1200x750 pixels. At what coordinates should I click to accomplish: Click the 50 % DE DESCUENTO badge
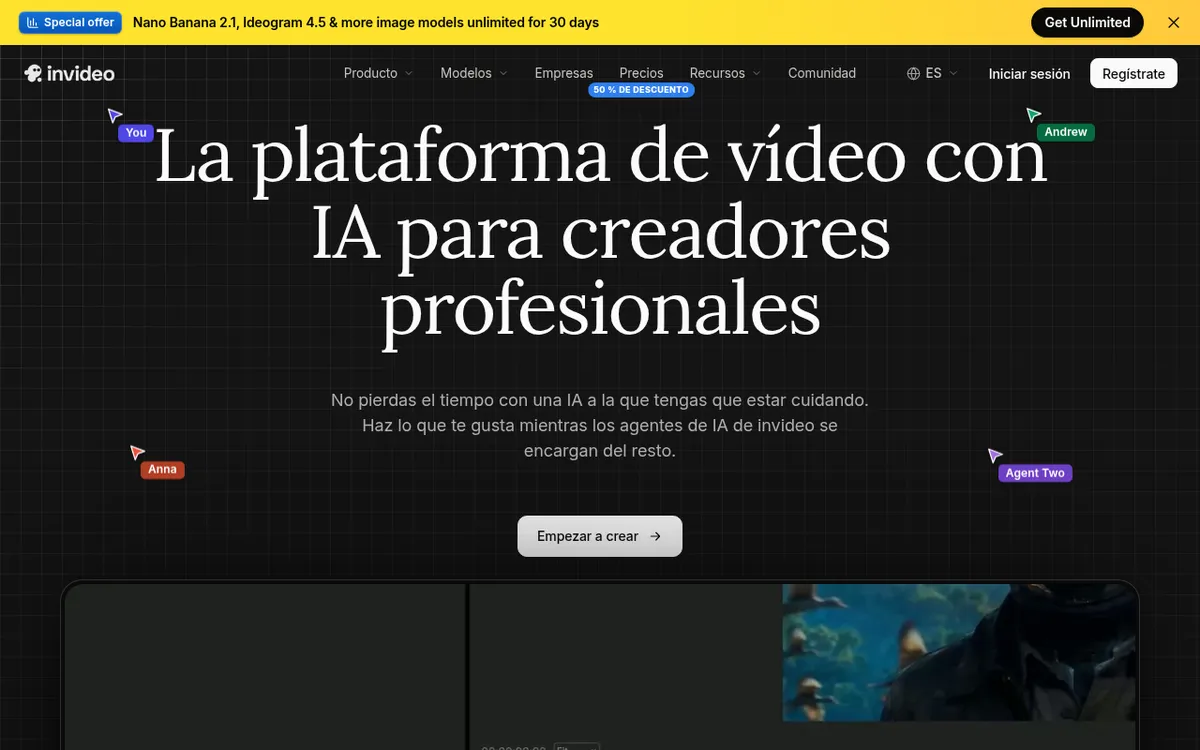tap(641, 90)
